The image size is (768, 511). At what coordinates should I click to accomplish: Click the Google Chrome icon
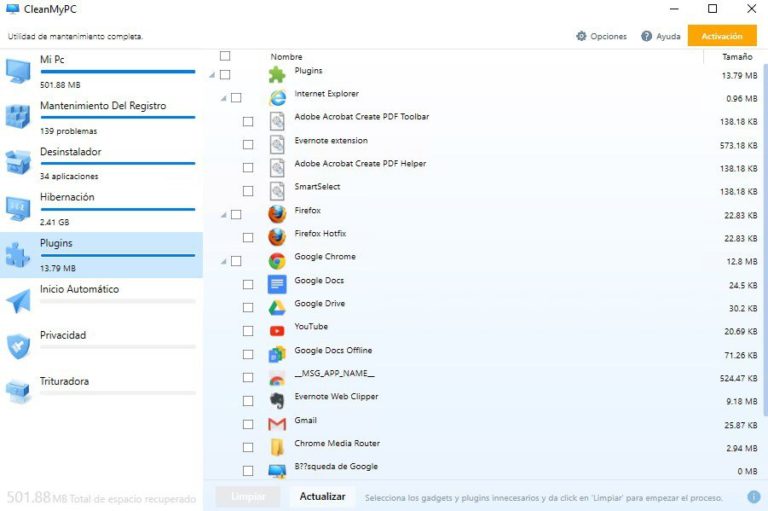coord(277,261)
